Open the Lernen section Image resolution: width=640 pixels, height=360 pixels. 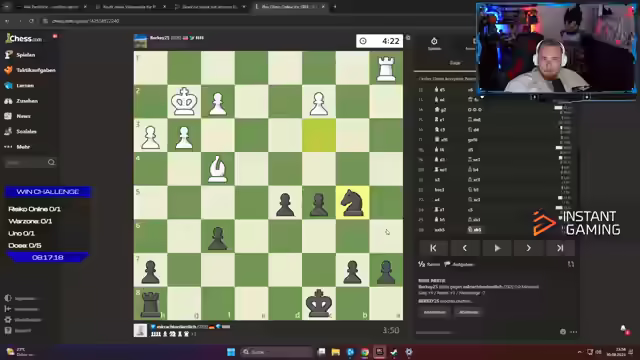(x=20, y=85)
